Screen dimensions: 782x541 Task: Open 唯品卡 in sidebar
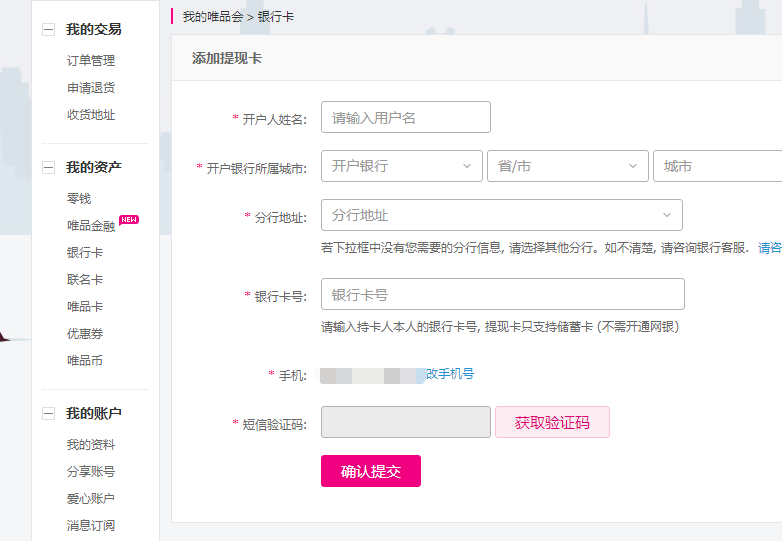[85, 306]
